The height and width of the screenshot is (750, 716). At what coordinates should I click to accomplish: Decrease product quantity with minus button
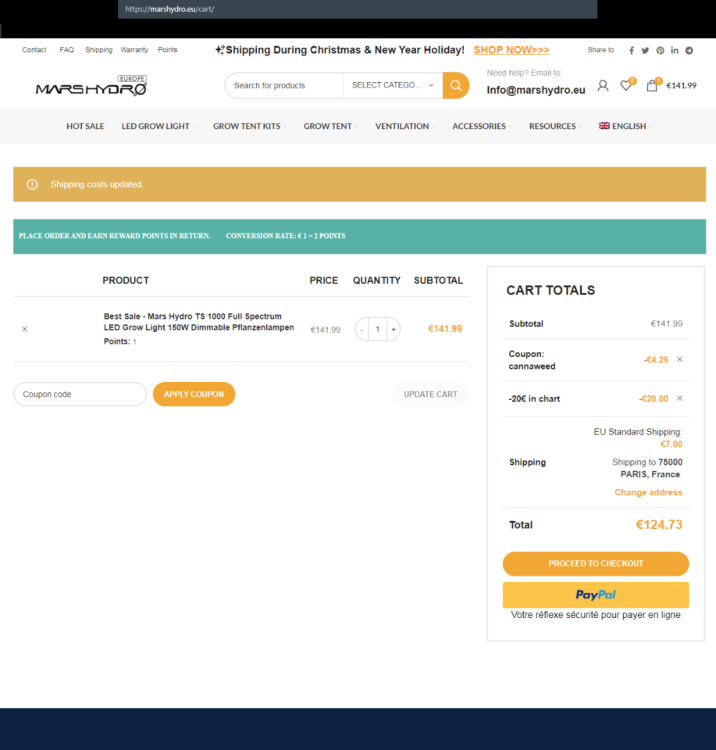(x=362, y=330)
